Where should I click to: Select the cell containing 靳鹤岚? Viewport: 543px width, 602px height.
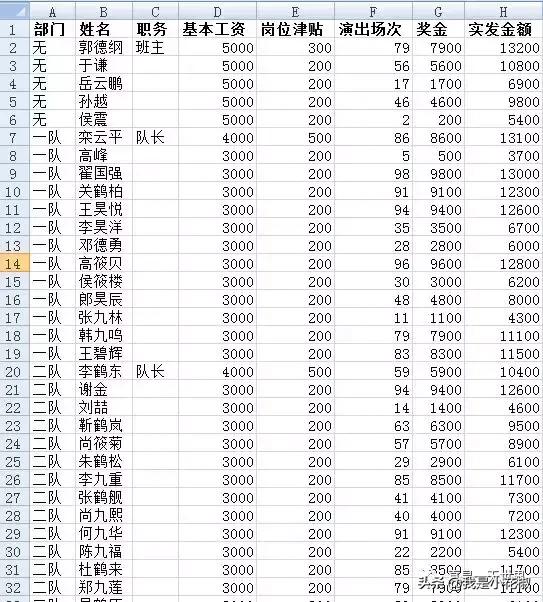click(x=104, y=425)
